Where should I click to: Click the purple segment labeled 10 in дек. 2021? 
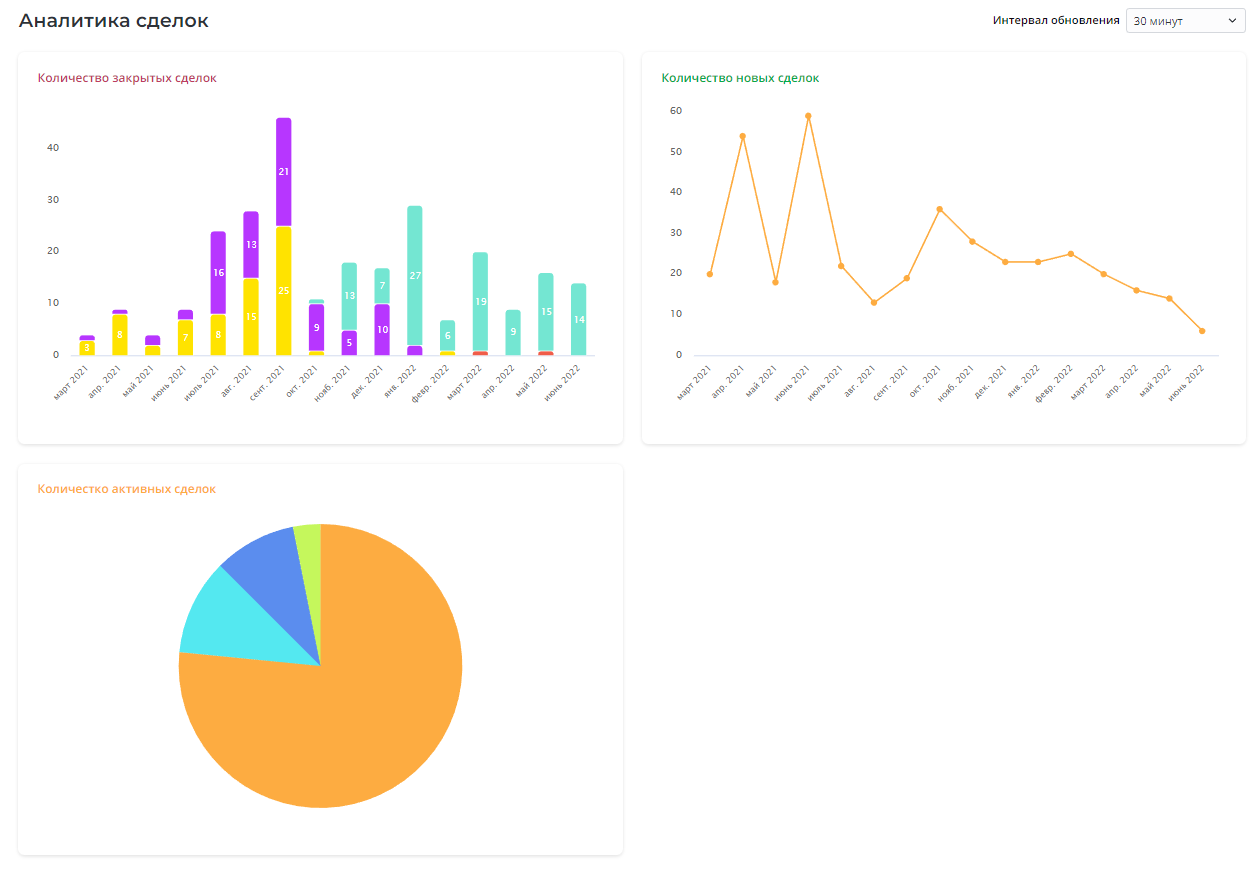382,329
